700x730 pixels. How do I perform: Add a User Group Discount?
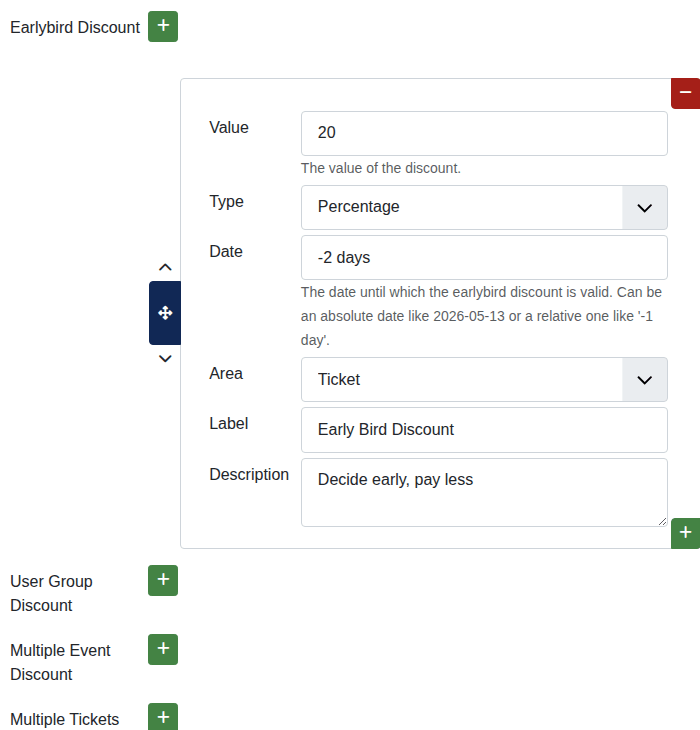[163, 580]
